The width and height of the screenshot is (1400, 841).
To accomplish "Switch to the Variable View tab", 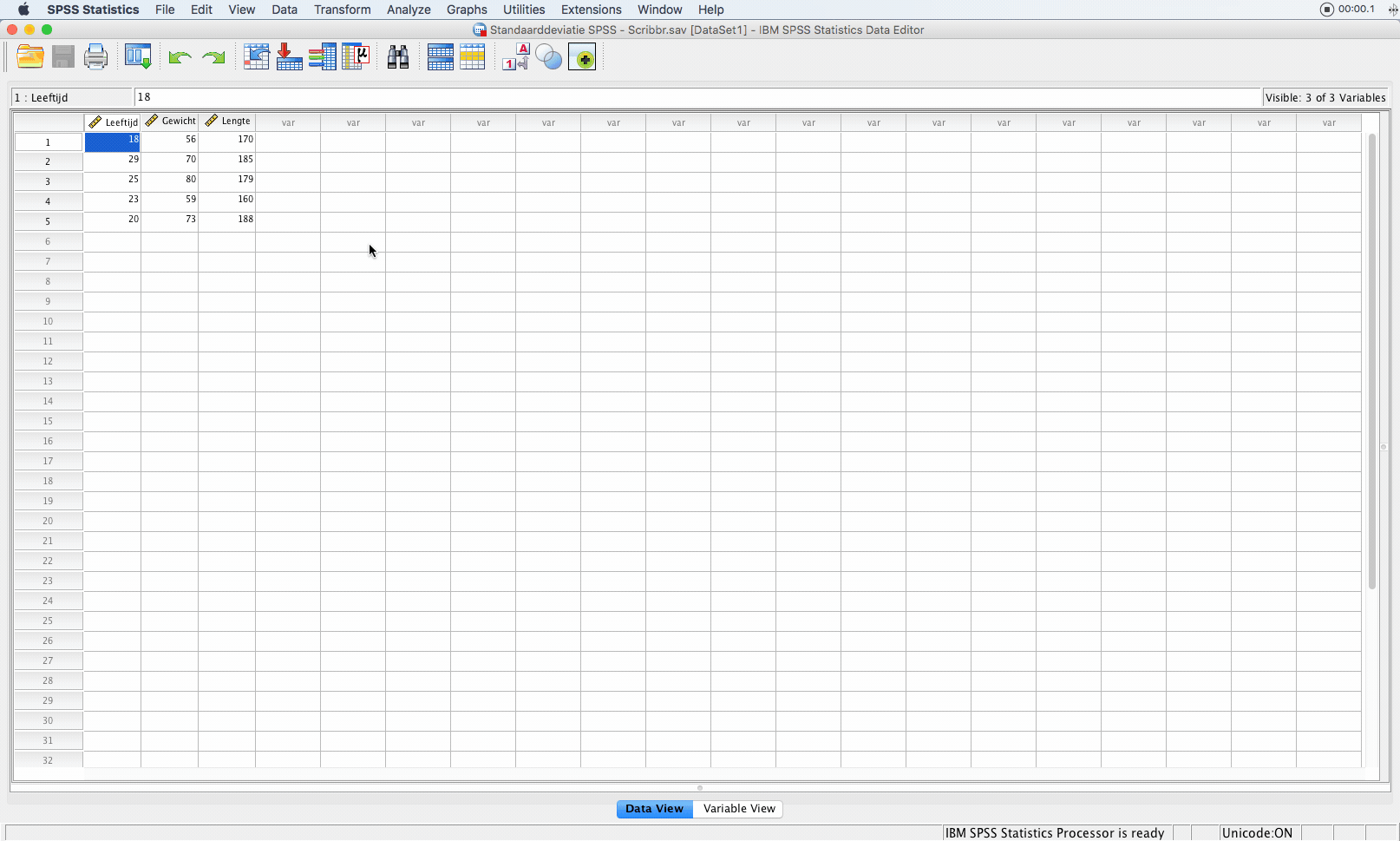I will pos(739,809).
